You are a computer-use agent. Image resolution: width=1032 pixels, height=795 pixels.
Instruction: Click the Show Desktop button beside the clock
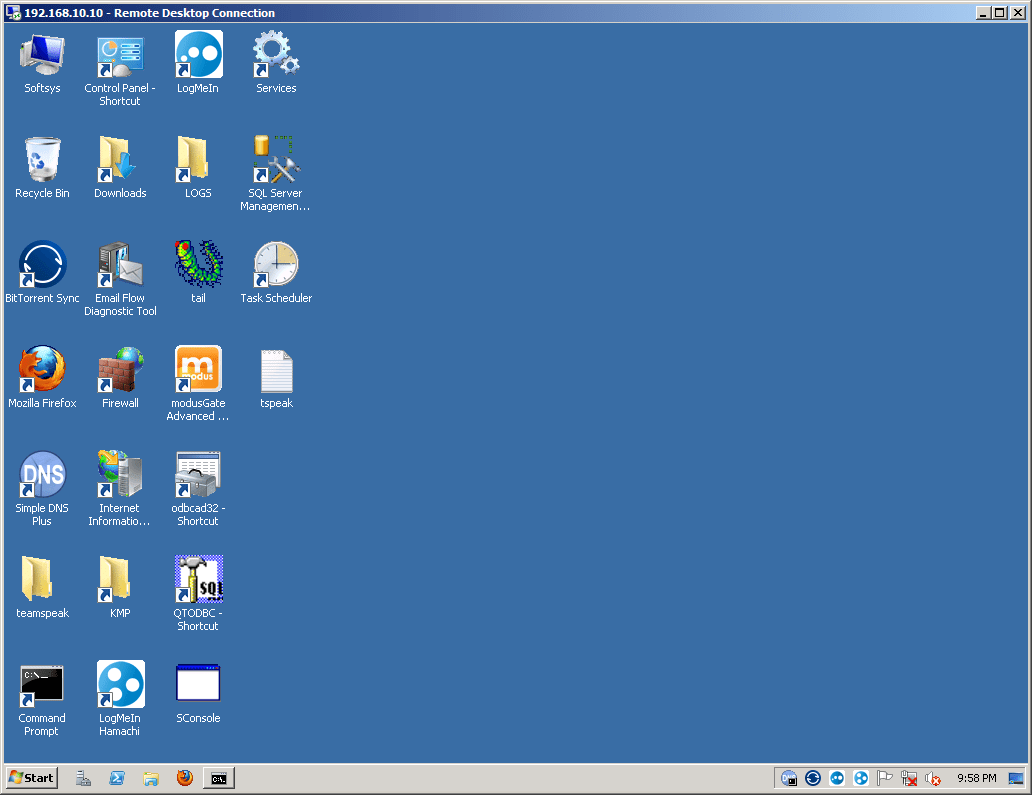coord(1016,779)
